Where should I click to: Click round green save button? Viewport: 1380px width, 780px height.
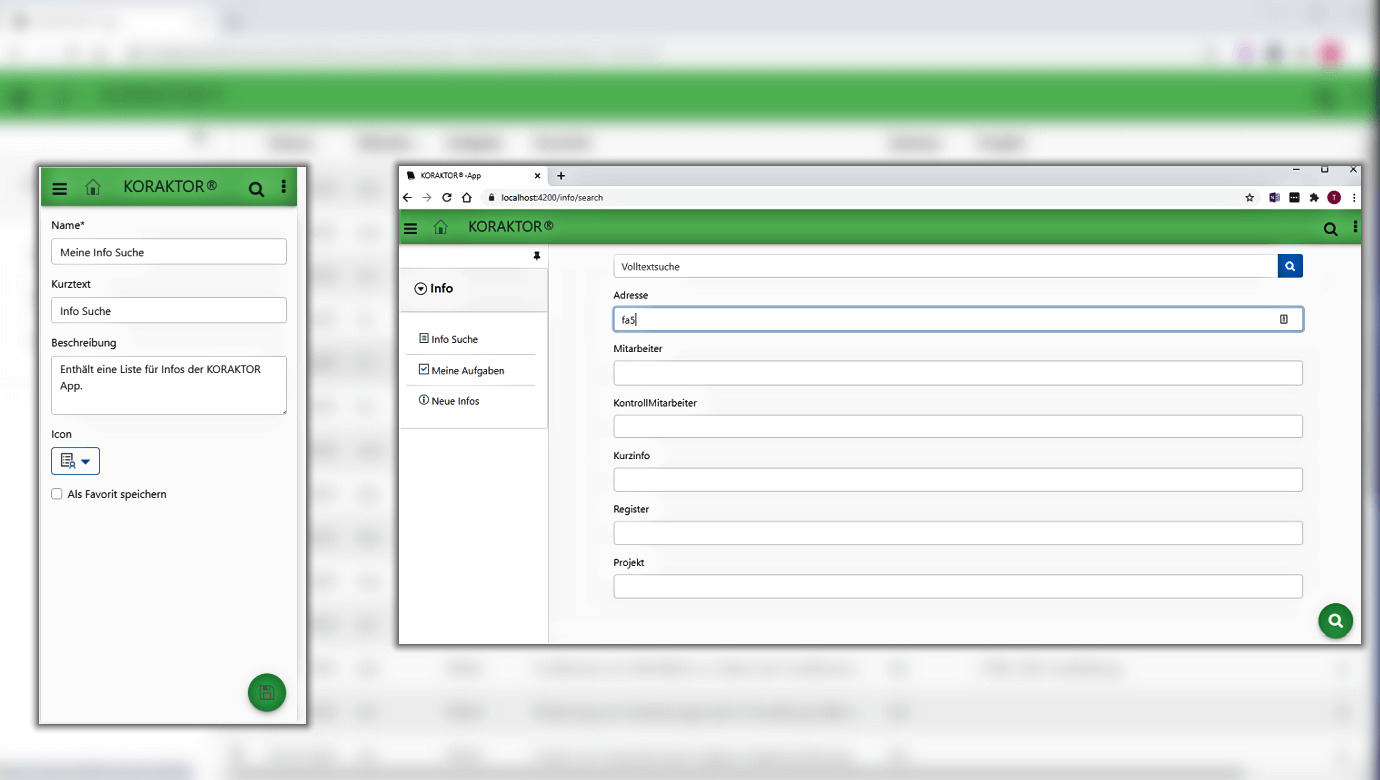pyautogui.click(x=267, y=693)
